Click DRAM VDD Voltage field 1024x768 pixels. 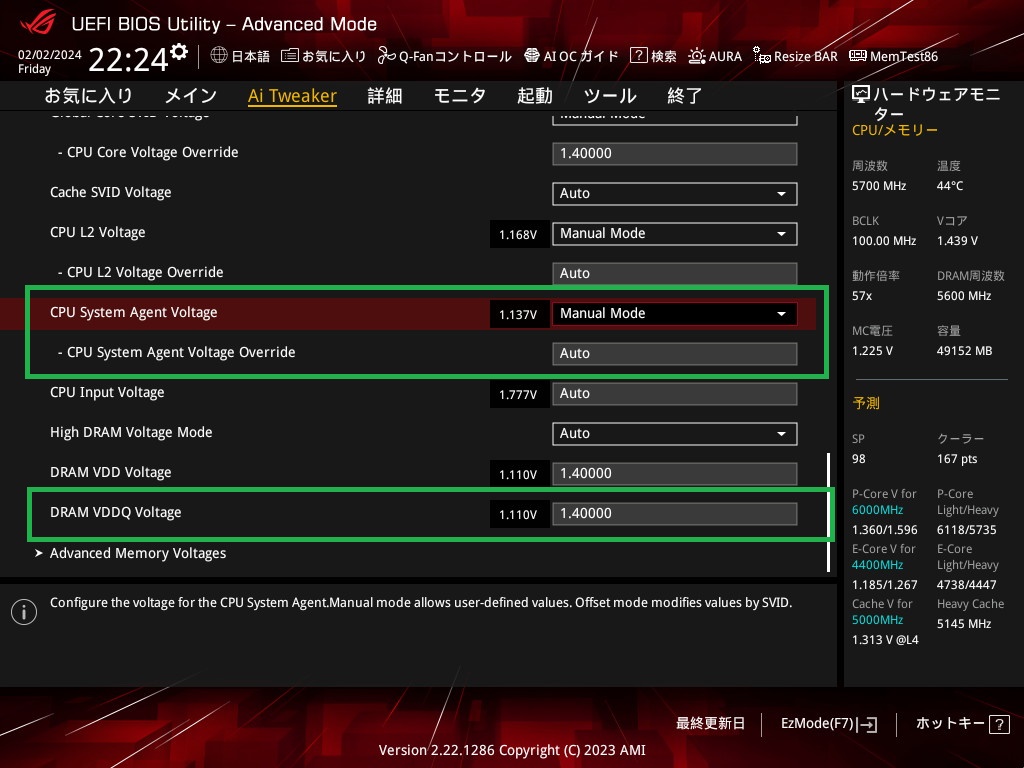pos(675,473)
